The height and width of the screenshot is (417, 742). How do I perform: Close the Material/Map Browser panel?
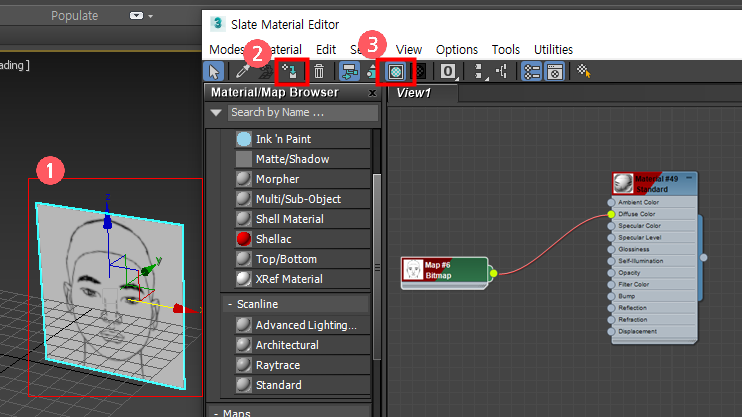[372, 93]
